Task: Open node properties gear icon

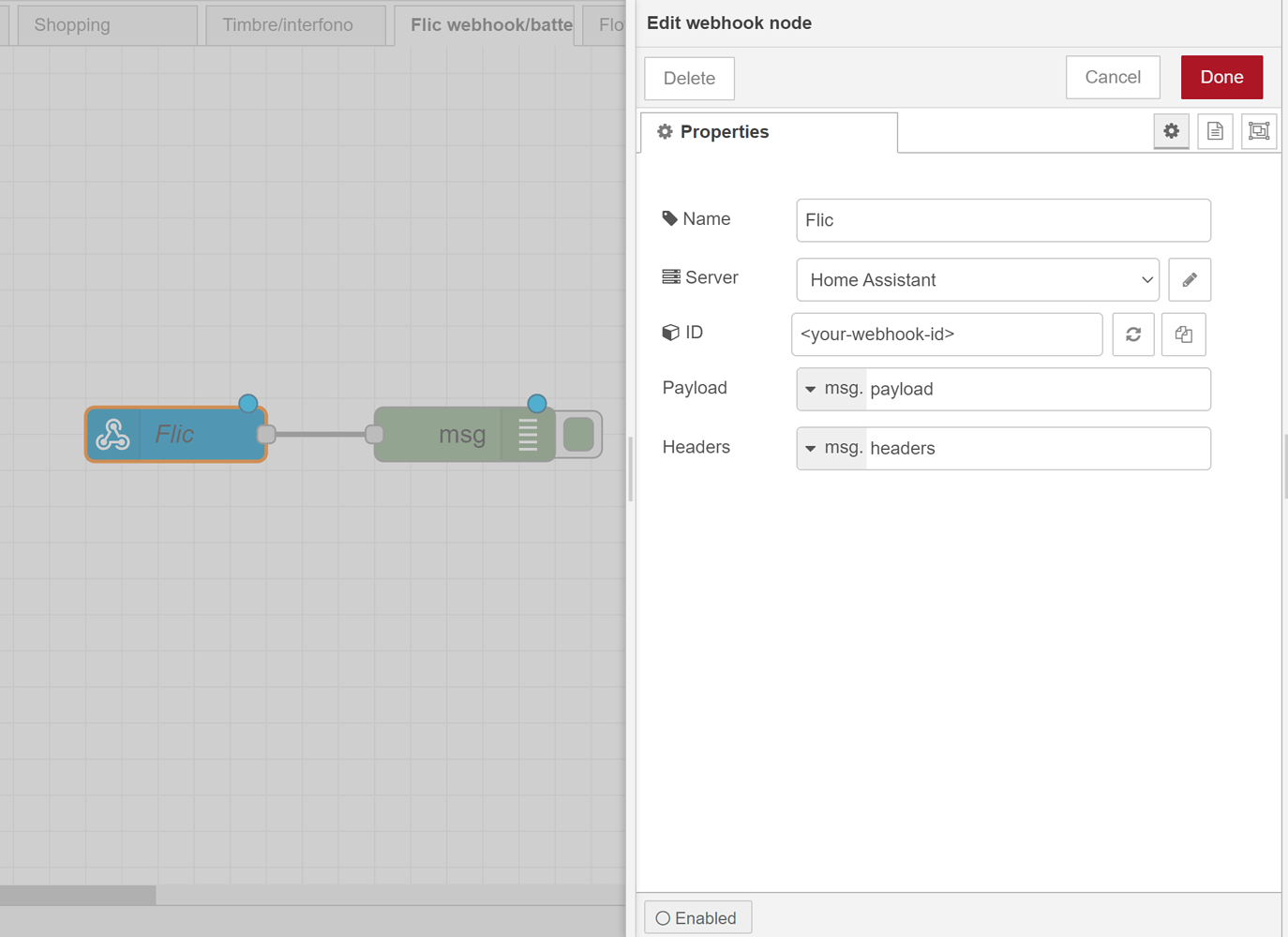Action: click(1171, 131)
